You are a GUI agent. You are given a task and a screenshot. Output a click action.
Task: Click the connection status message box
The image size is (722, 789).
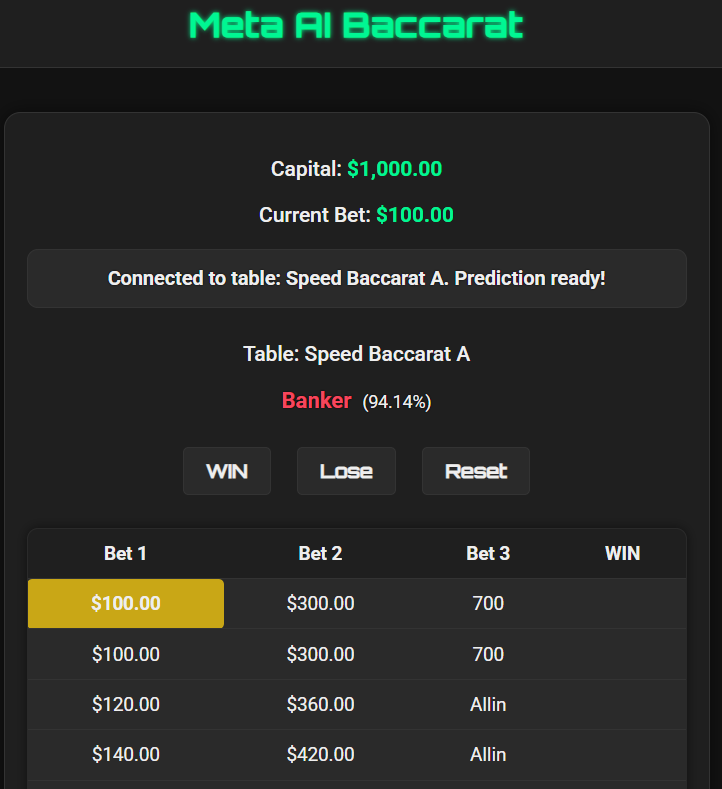click(356, 278)
